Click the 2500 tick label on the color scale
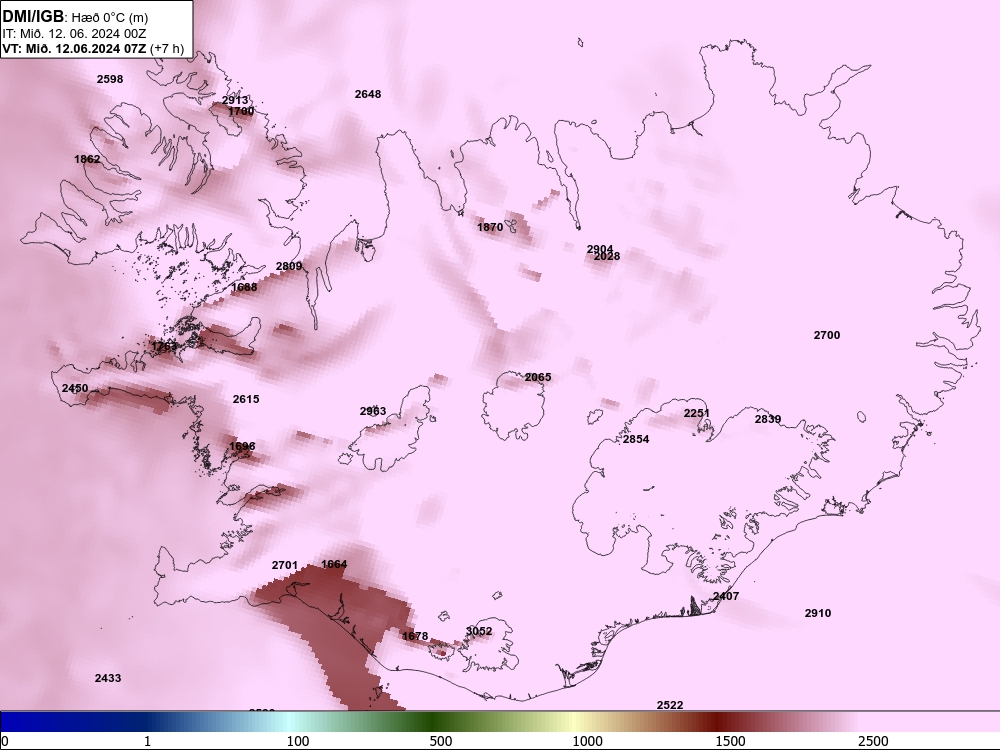Viewport: 1000px width, 750px height. [873, 742]
